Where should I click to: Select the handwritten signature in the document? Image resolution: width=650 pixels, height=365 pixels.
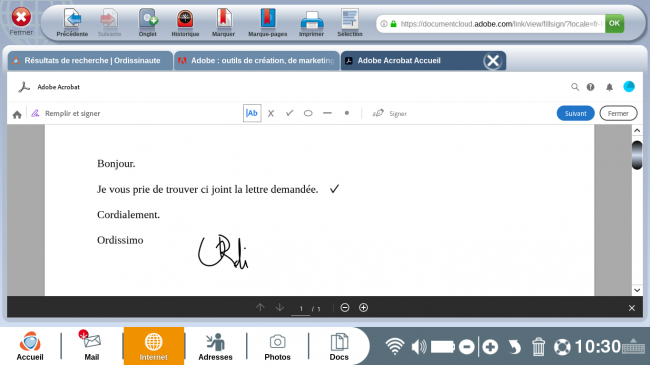(223, 251)
